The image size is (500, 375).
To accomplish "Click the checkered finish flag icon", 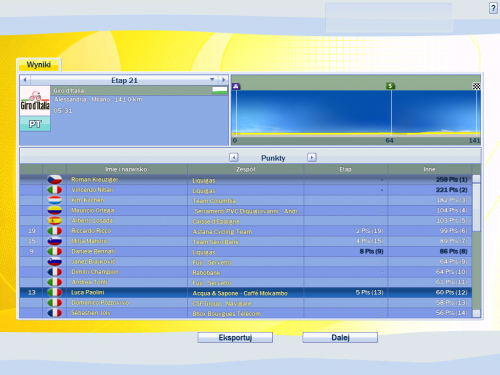I will click(476, 86).
